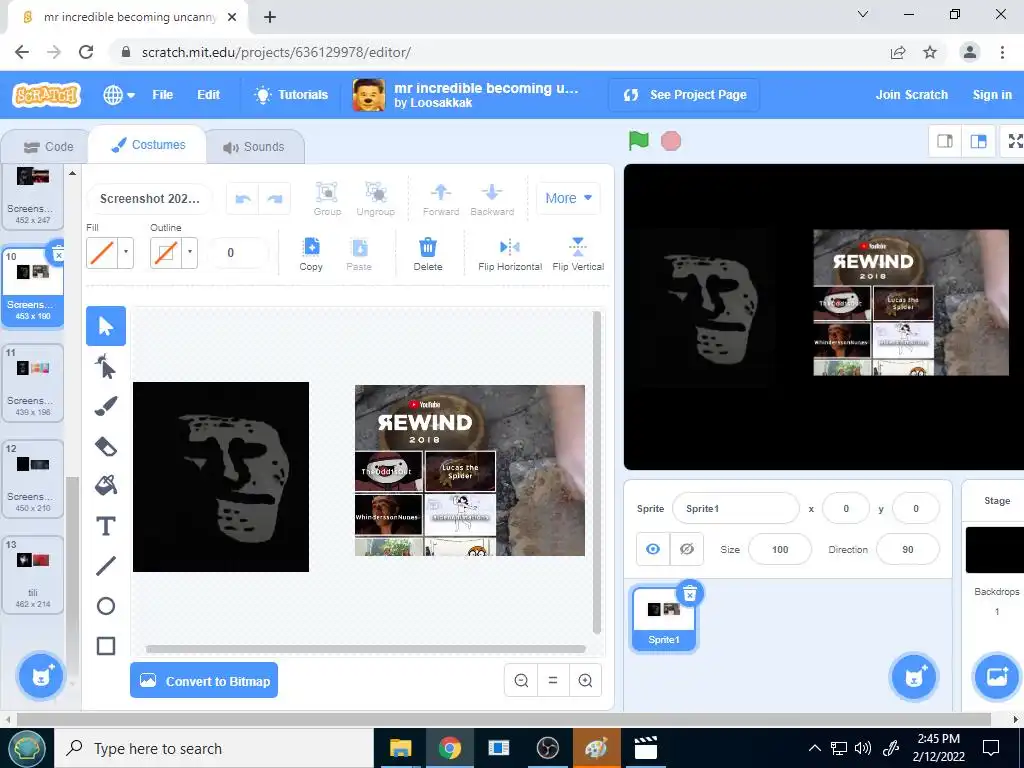Screen dimensions: 1024x768
Task: Undo the last costume edit
Action: 243,199
